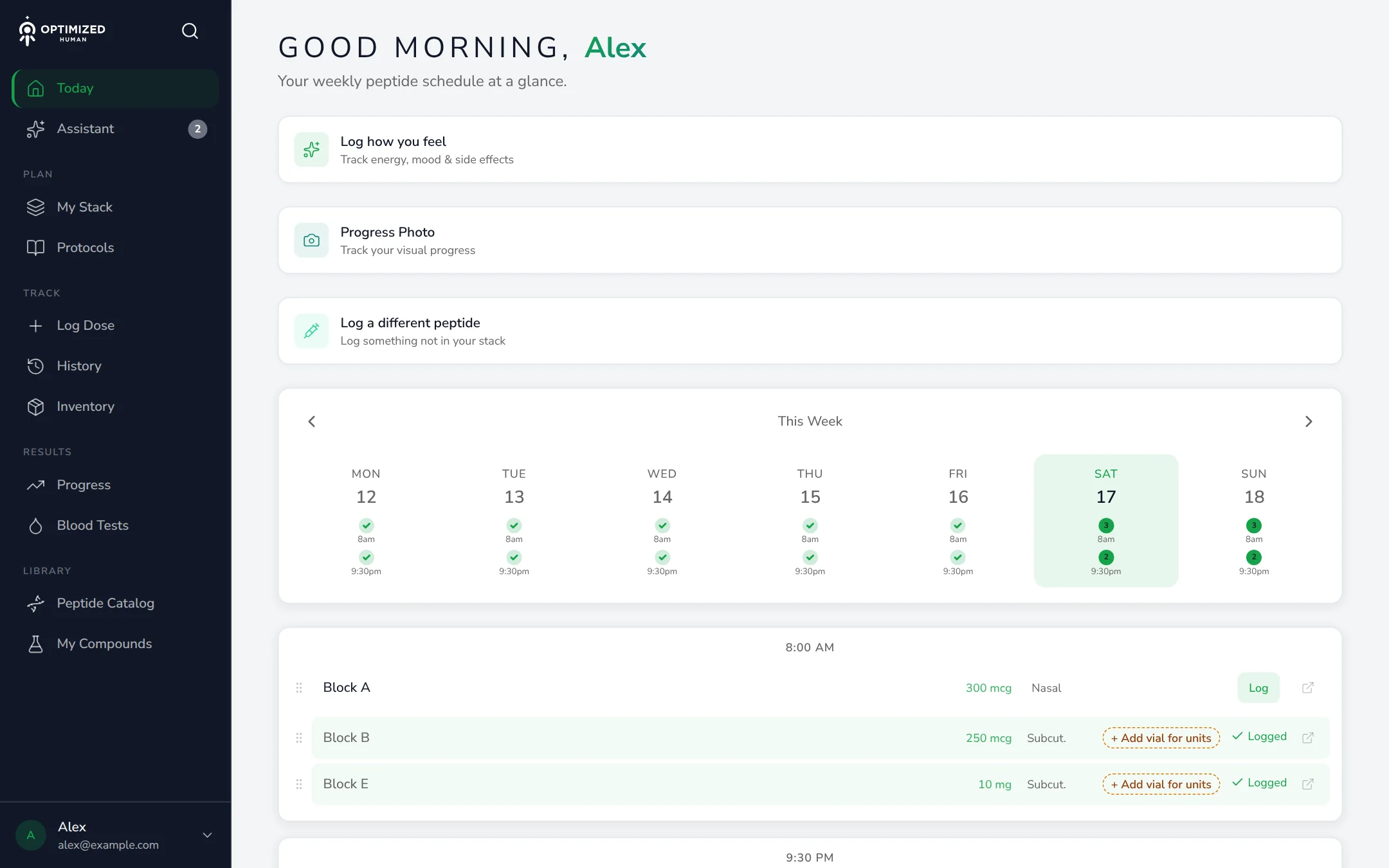Open Log how you feel card

[x=810, y=150]
